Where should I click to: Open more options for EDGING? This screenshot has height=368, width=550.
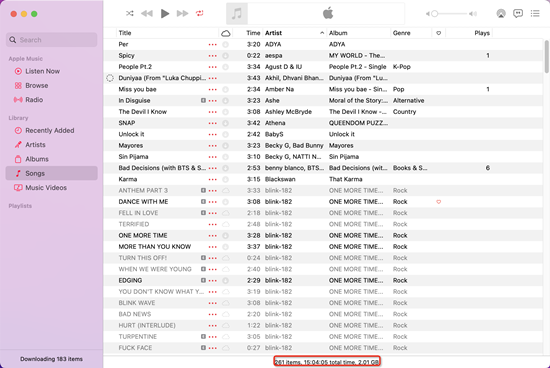tap(213, 281)
